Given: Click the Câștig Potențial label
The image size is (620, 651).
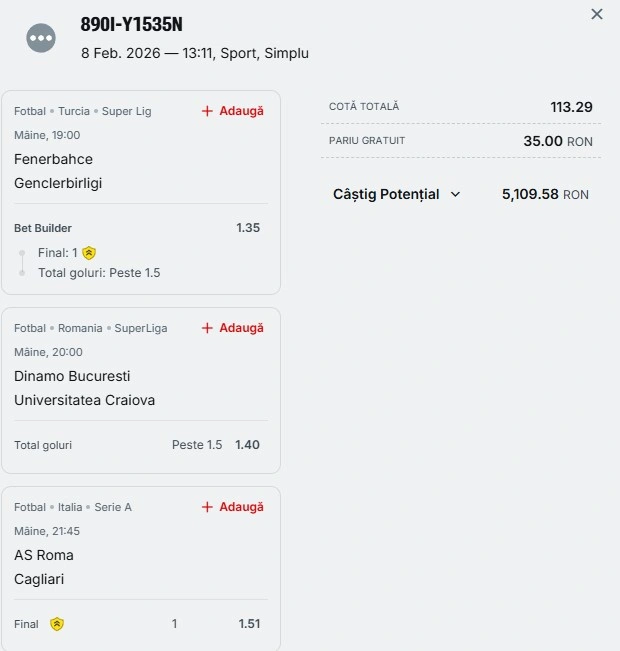Looking at the screenshot, I should click(386, 195).
